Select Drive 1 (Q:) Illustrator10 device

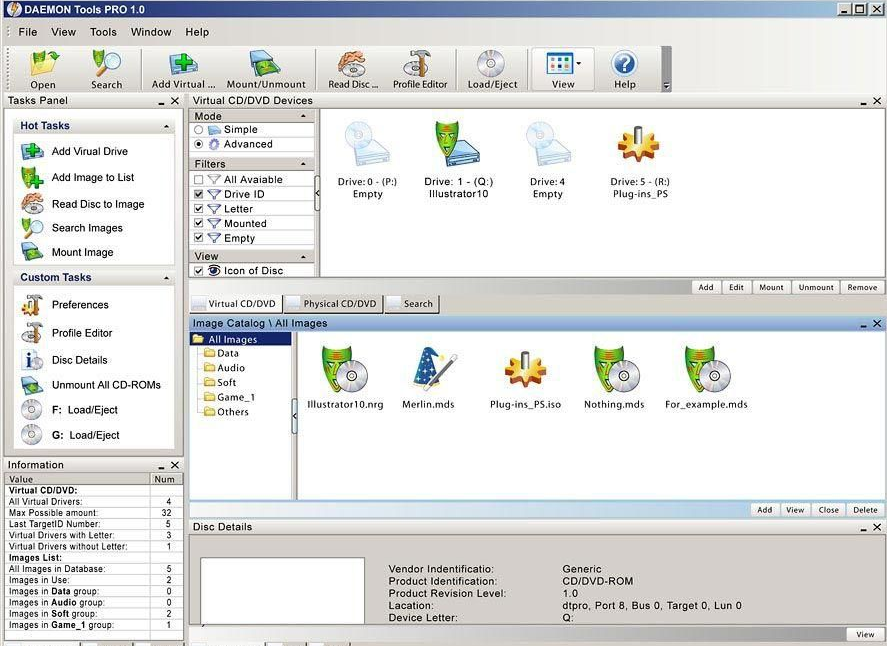[x=457, y=148]
